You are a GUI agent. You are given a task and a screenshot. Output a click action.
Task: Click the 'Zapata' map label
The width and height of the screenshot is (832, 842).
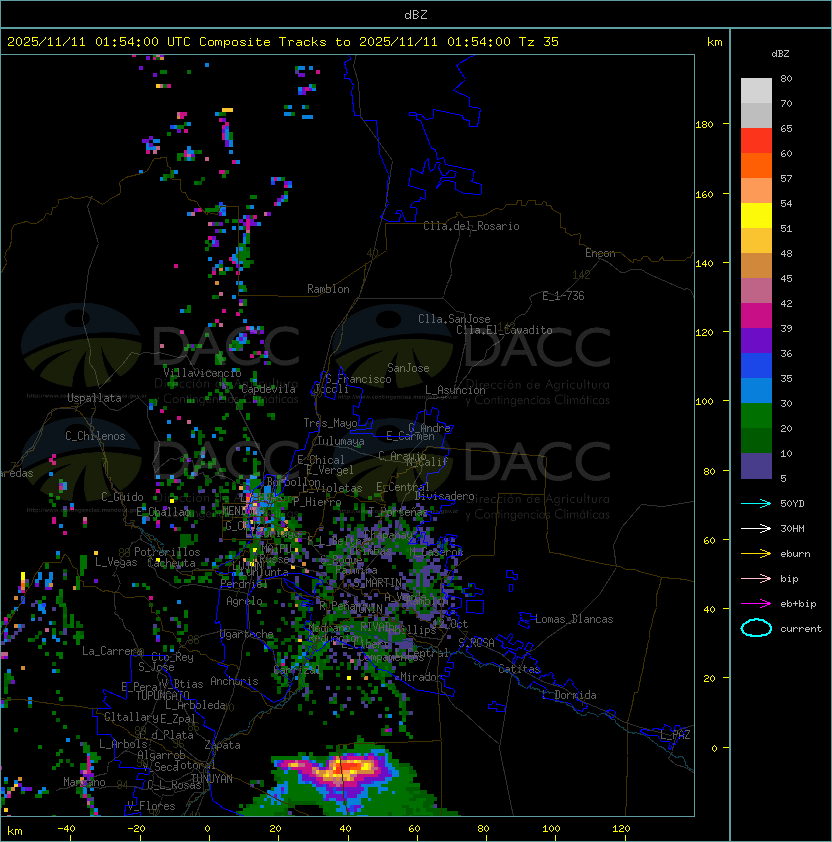(x=222, y=745)
